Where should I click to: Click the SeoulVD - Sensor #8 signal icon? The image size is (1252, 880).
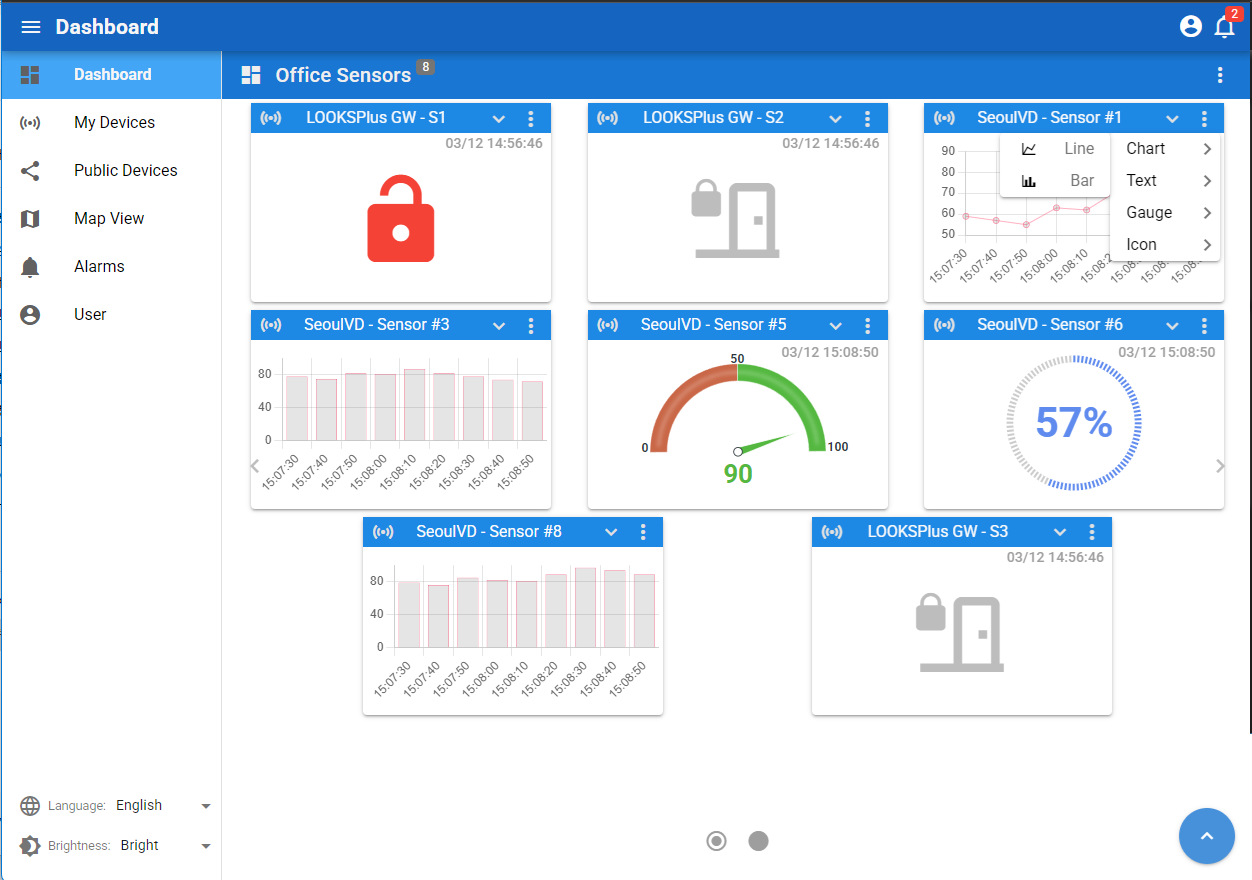(x=383, y=532)
